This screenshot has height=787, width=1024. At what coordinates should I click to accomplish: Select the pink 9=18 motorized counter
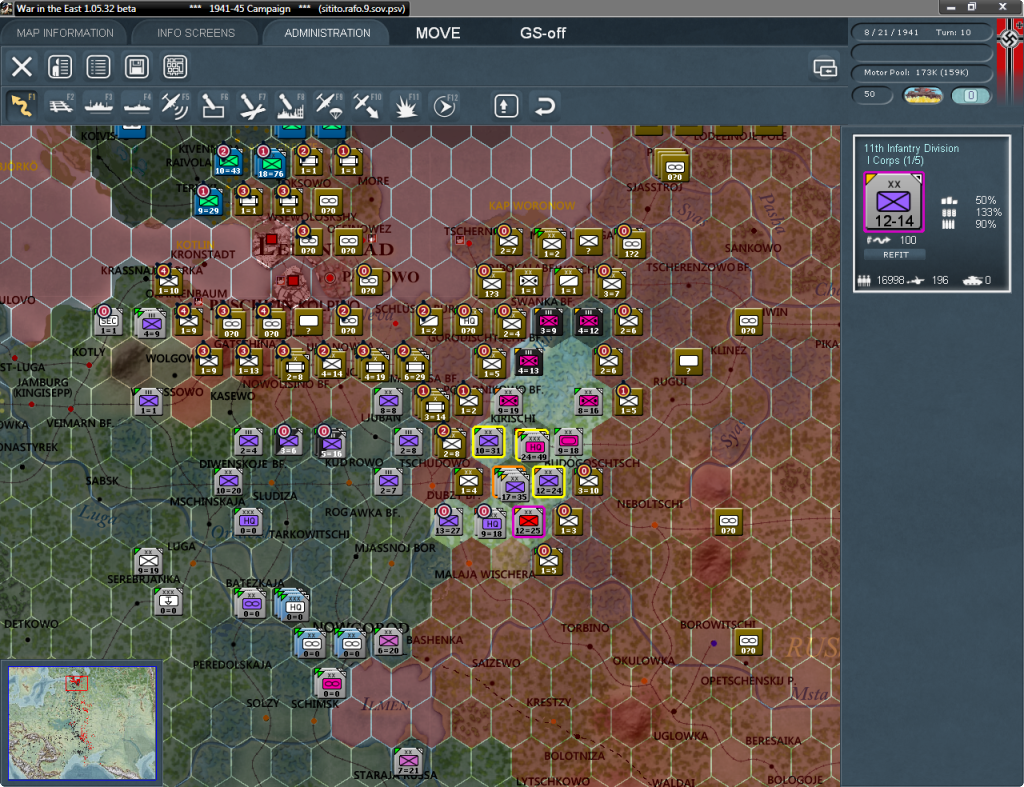point(568,443)
